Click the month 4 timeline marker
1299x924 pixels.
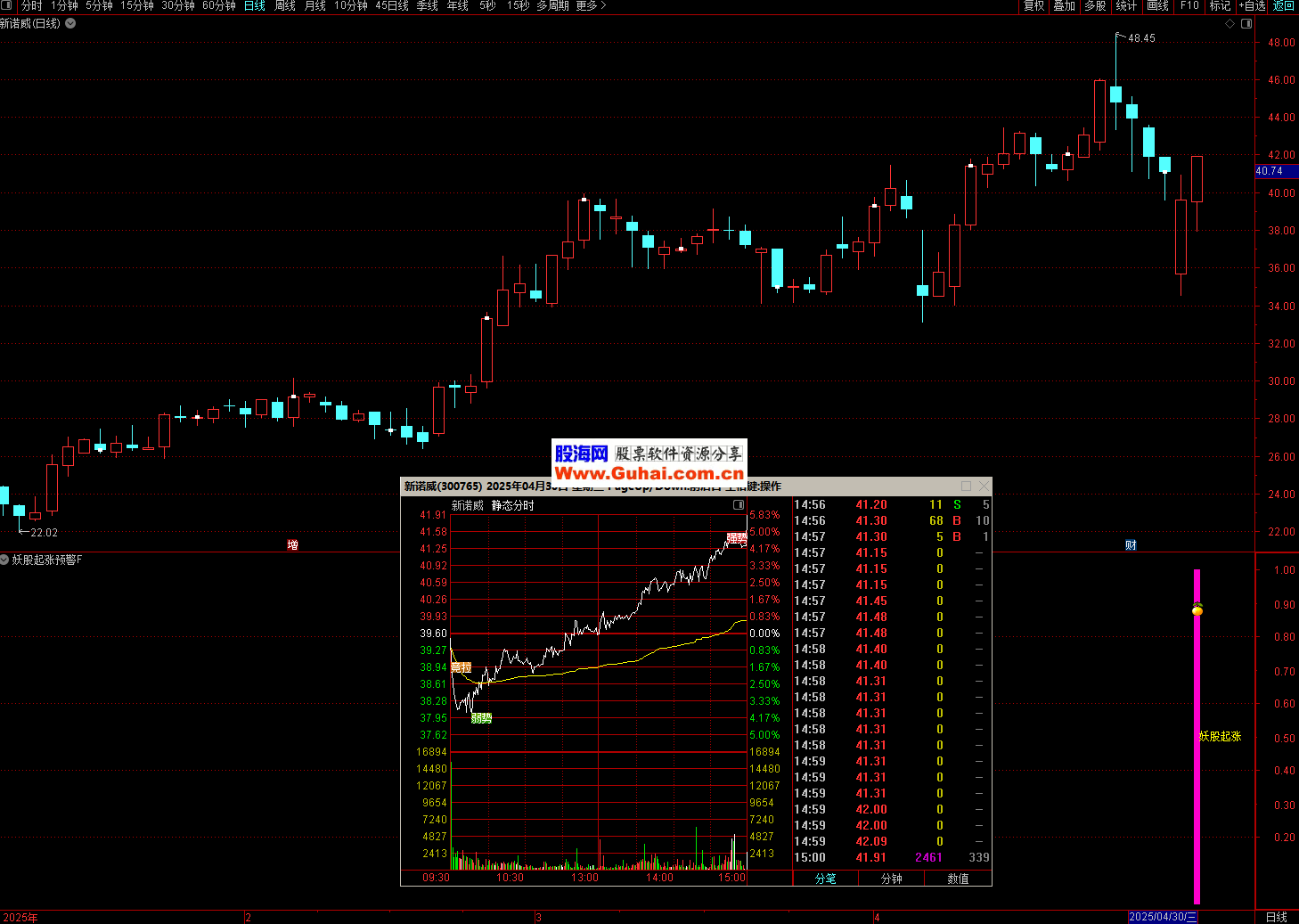[877, 918]
